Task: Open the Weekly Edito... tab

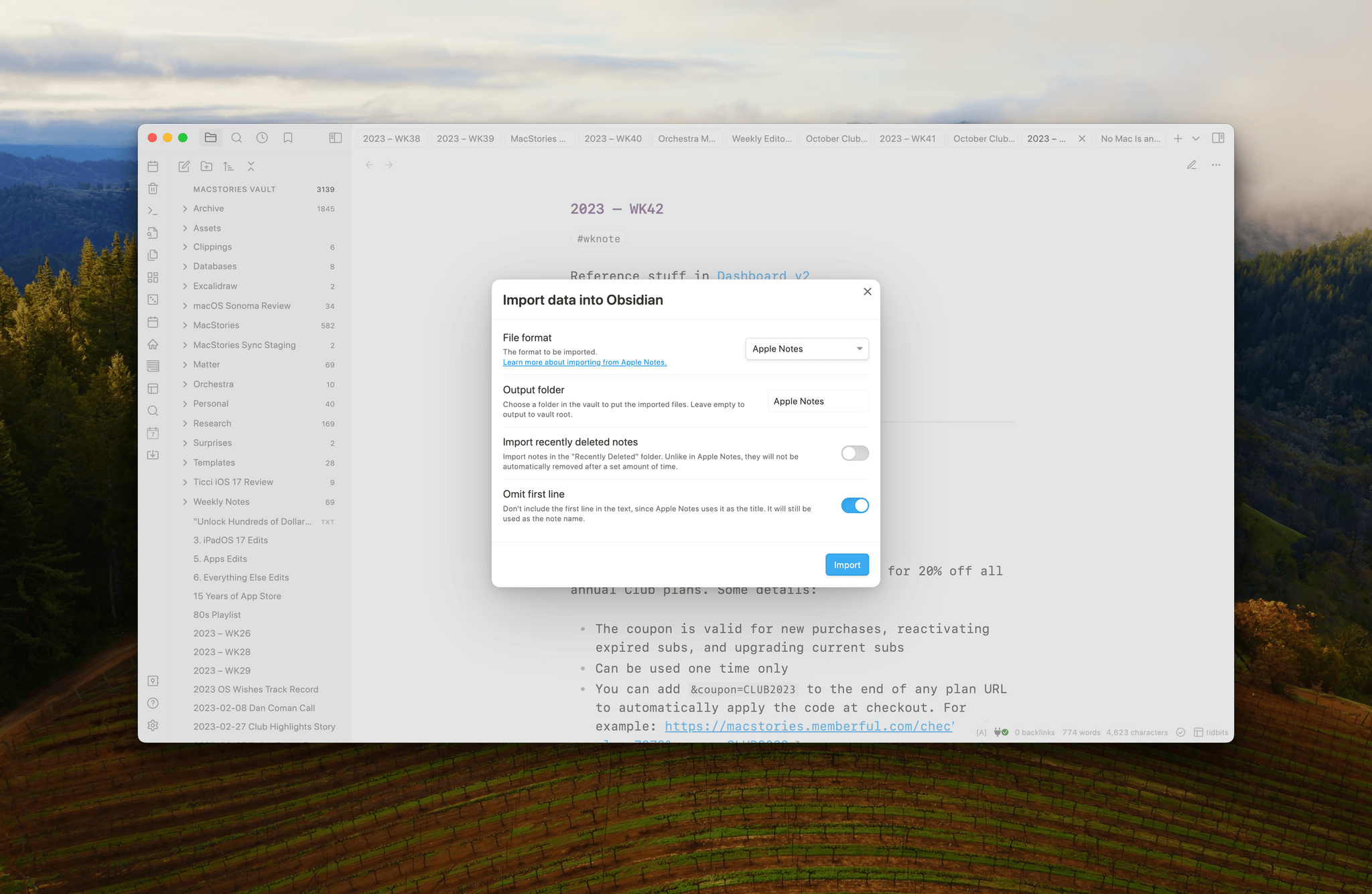Action: pos(760,138)
